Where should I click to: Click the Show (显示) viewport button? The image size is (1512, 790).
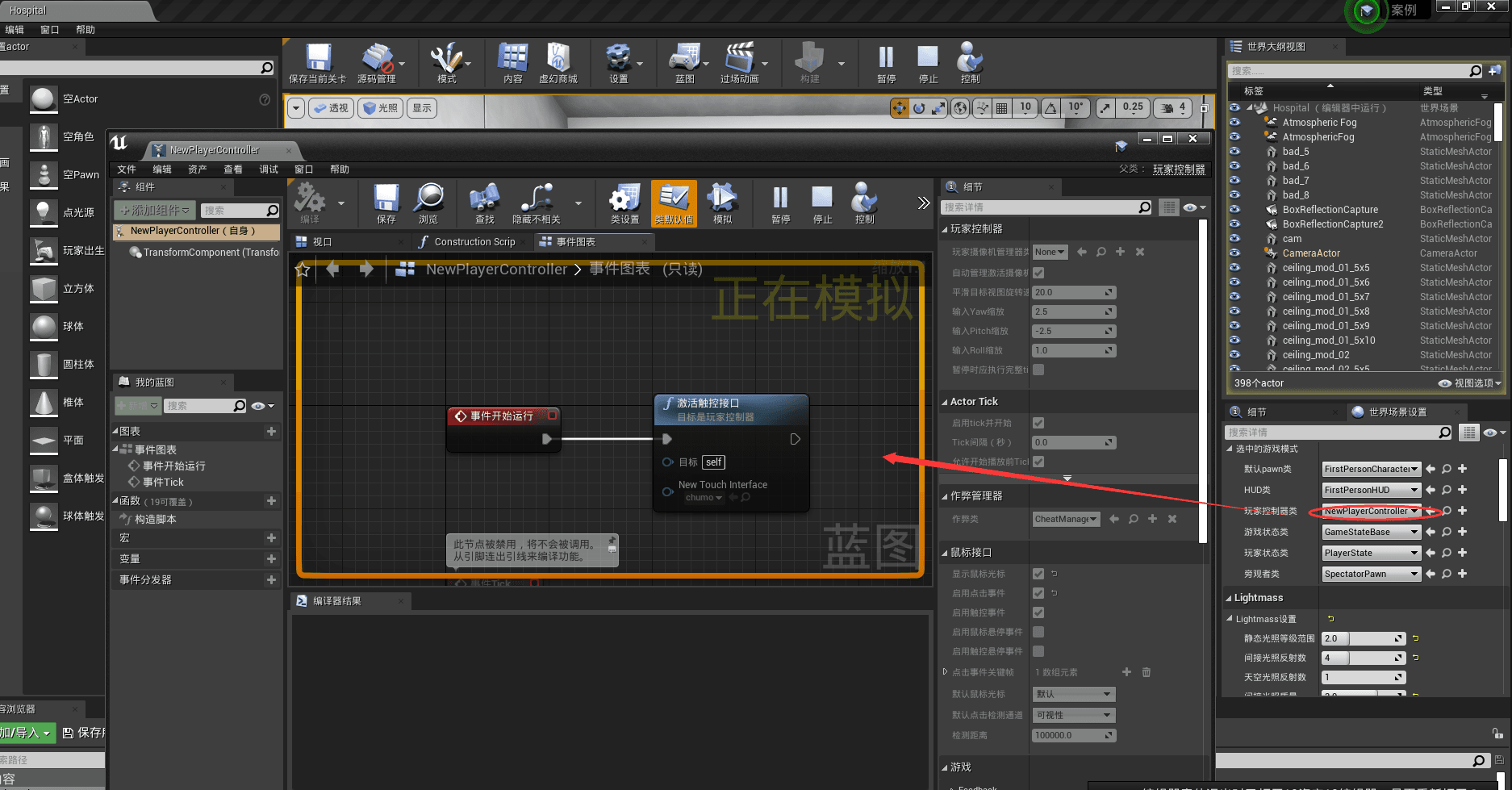(422, 108)
